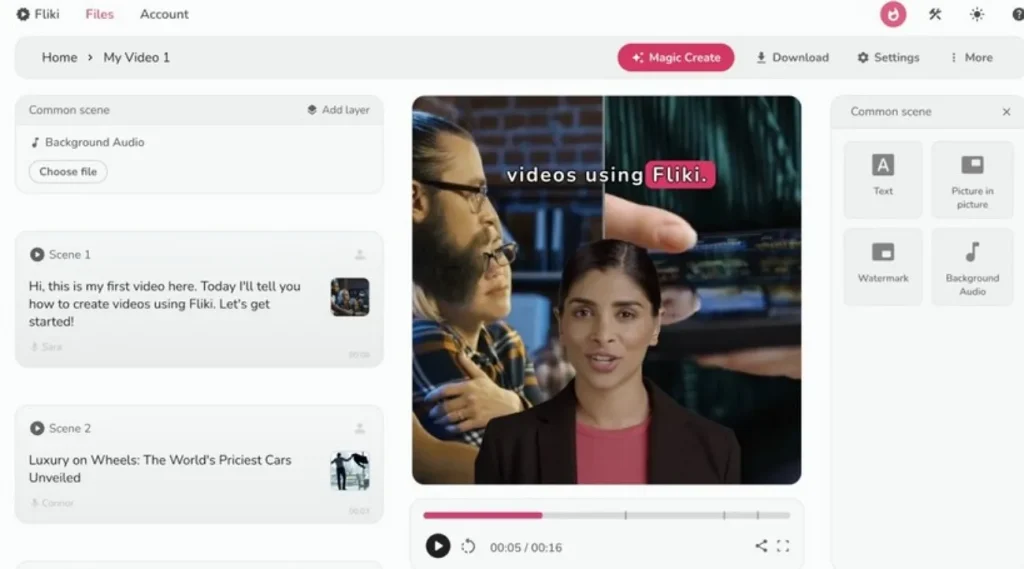The image size is (1024, 569).
Task: Click the Background Audio music note label
Action: click(x=88, y=142)
